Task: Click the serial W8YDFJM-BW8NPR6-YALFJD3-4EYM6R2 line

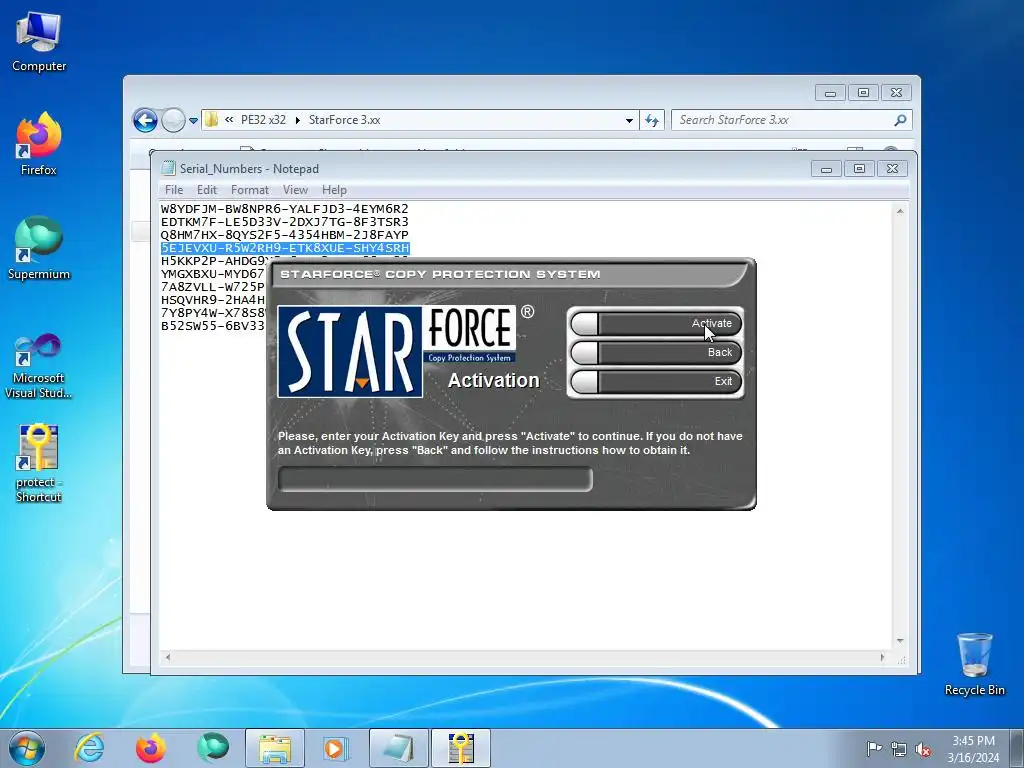Action: [285, 209]
